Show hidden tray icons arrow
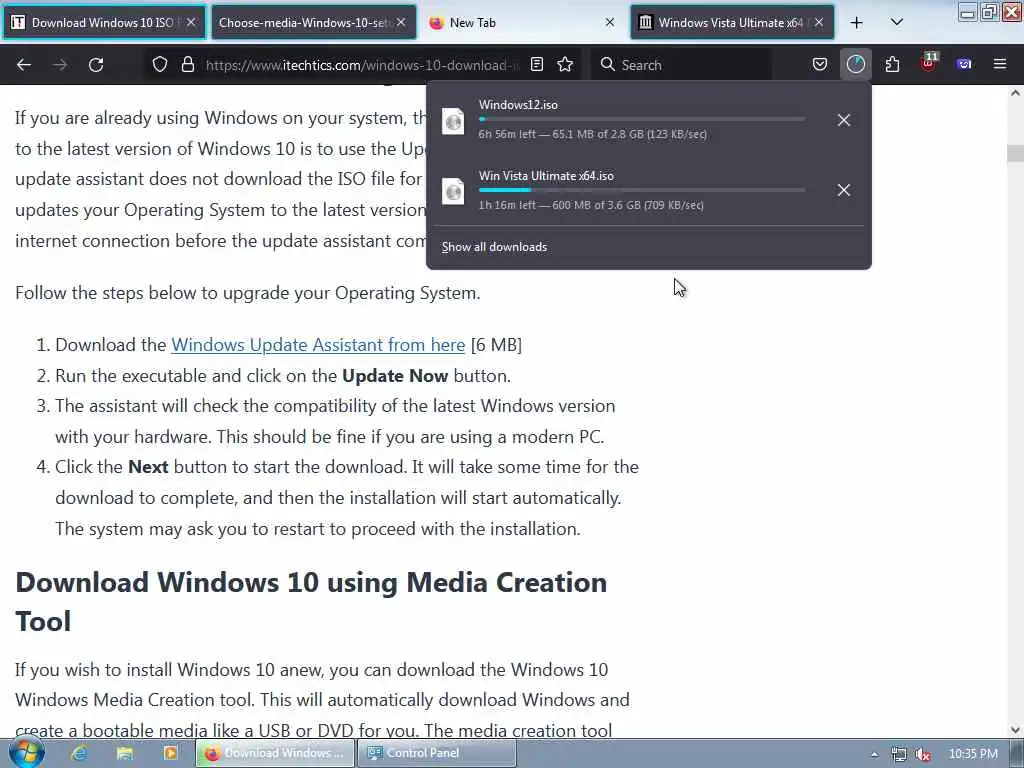The height and width of the screenshot is (768, 1024). pyautogui.click(x=874, y=754)
